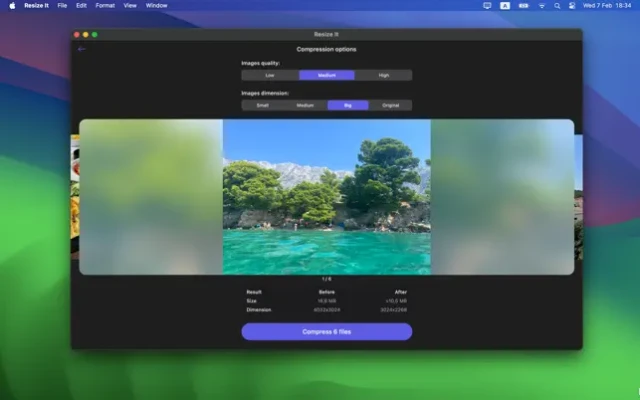Viewport: 640px width, 400px height.
Task: Set images quality to Low
Action: [x=270, y=75]
